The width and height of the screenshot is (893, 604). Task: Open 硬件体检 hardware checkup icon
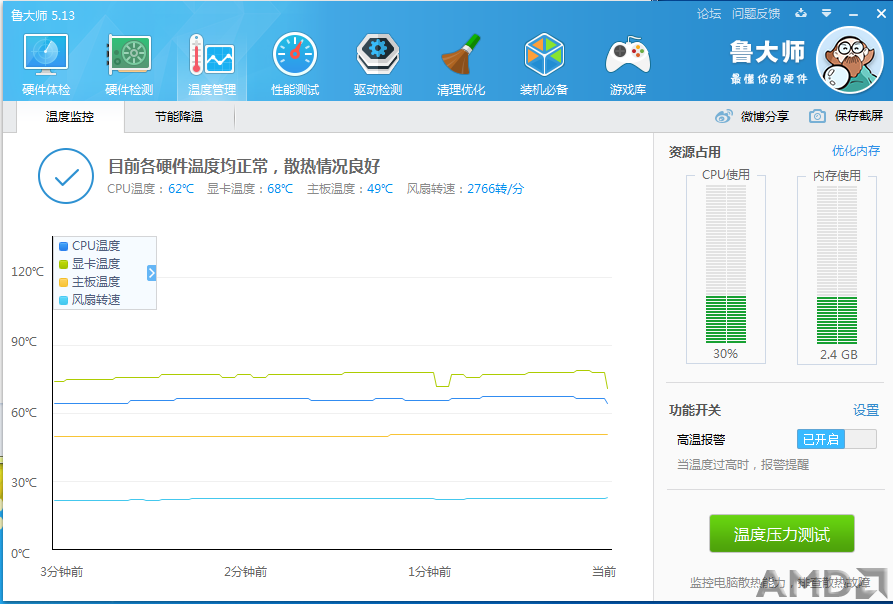click(x=46, y=55)
